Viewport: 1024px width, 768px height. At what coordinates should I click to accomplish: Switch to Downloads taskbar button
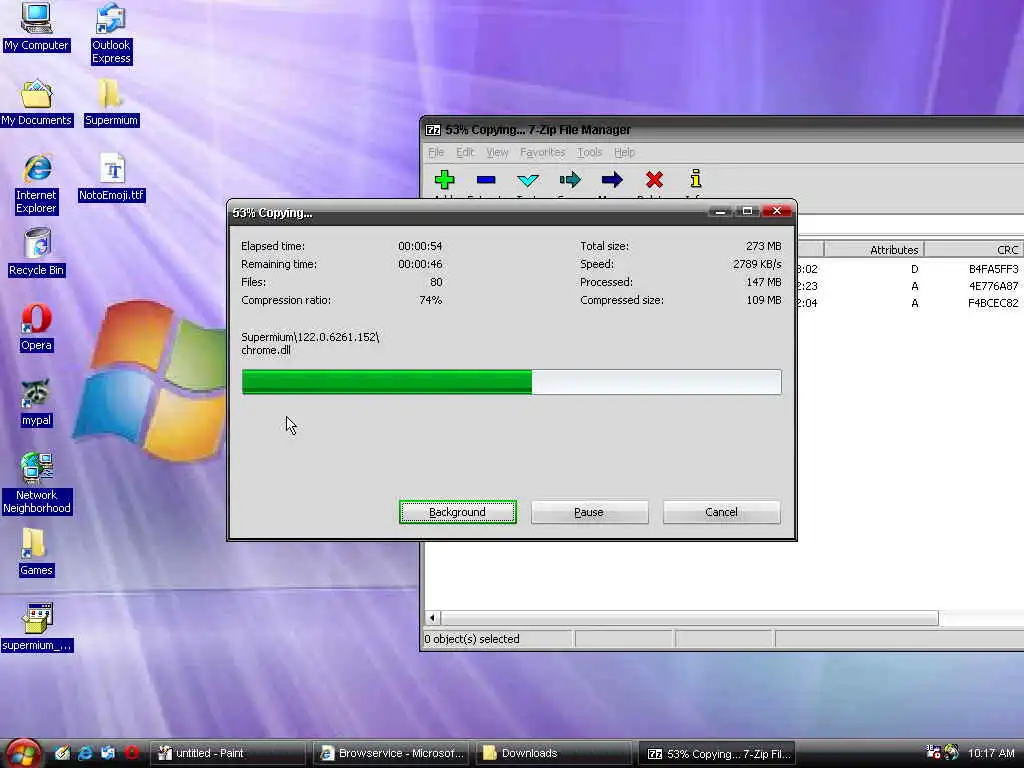pyautogui.click(x=554, y=753)
